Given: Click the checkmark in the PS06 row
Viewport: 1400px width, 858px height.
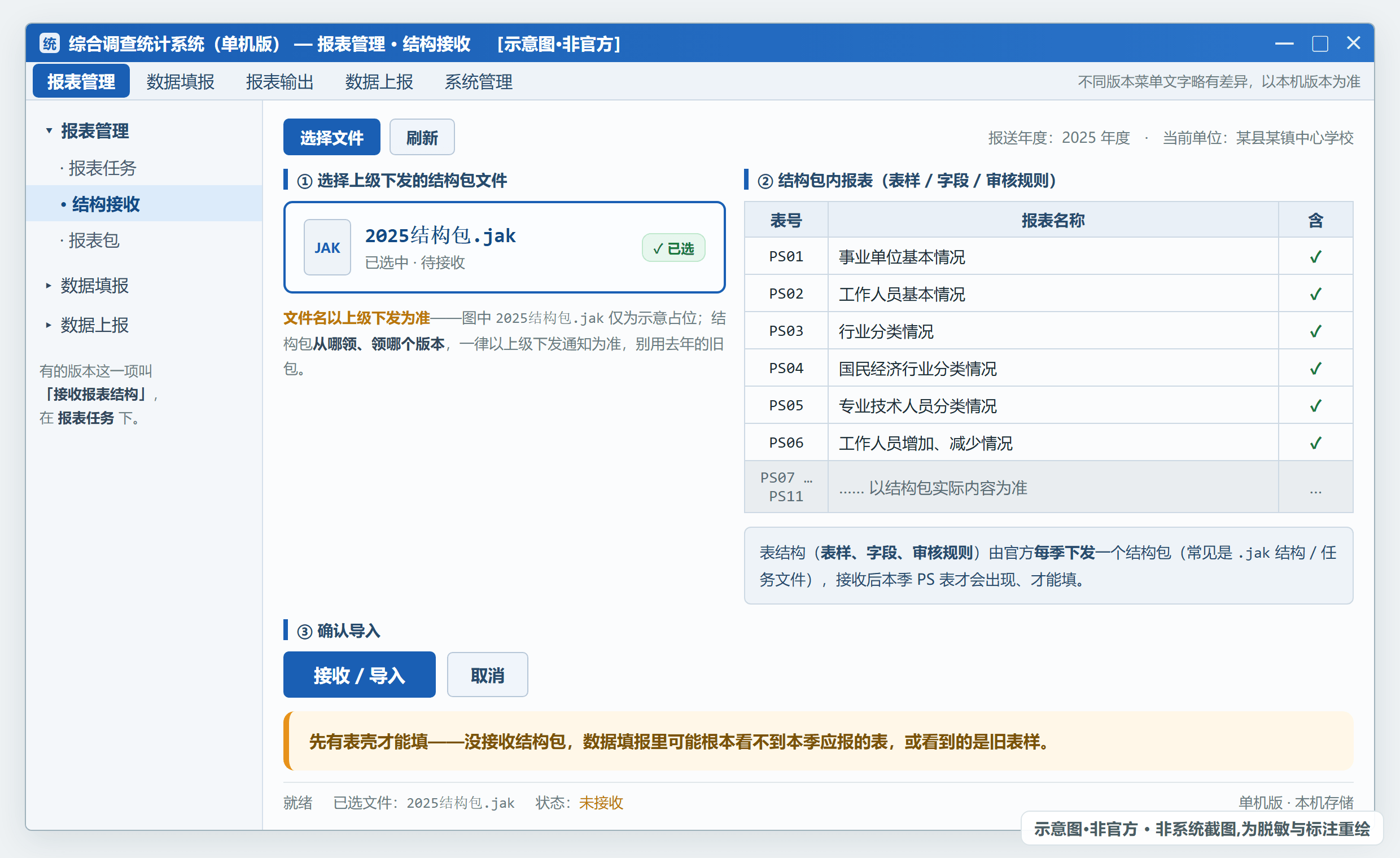Looking at the screenshot, I should click(x=1315, y=443).
